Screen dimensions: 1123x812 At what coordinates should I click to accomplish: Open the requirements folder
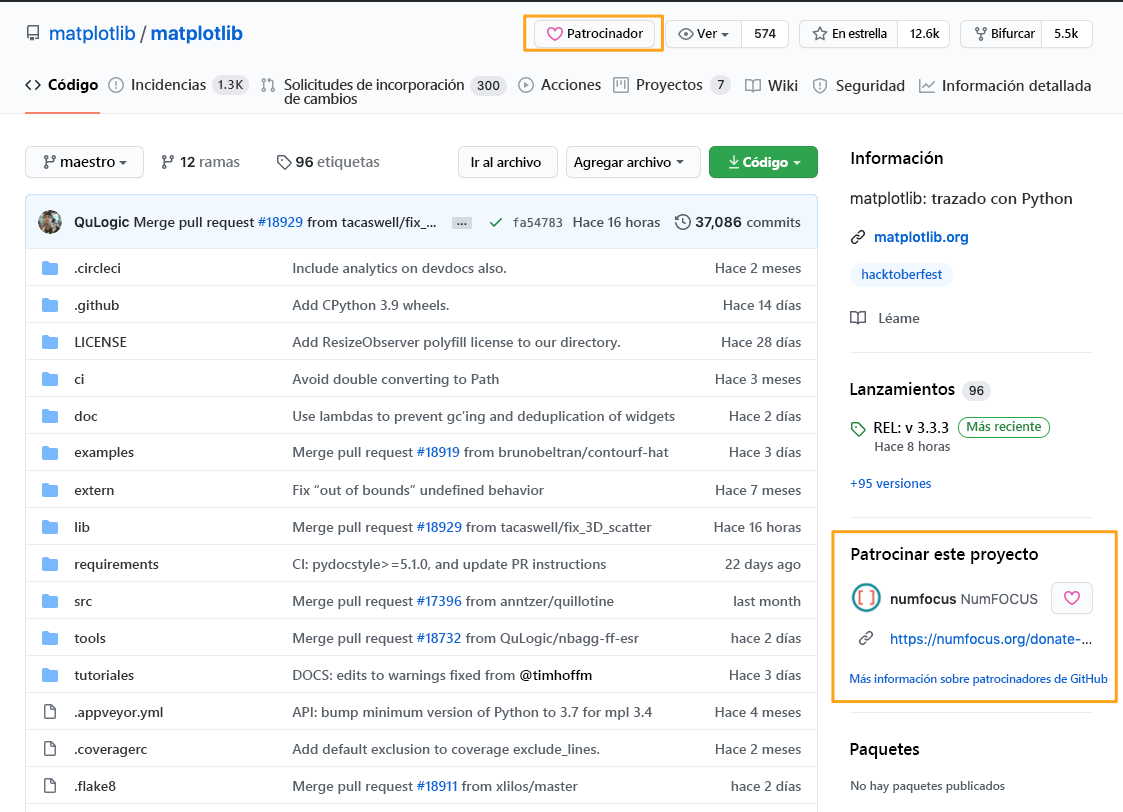tap(116, 564)
